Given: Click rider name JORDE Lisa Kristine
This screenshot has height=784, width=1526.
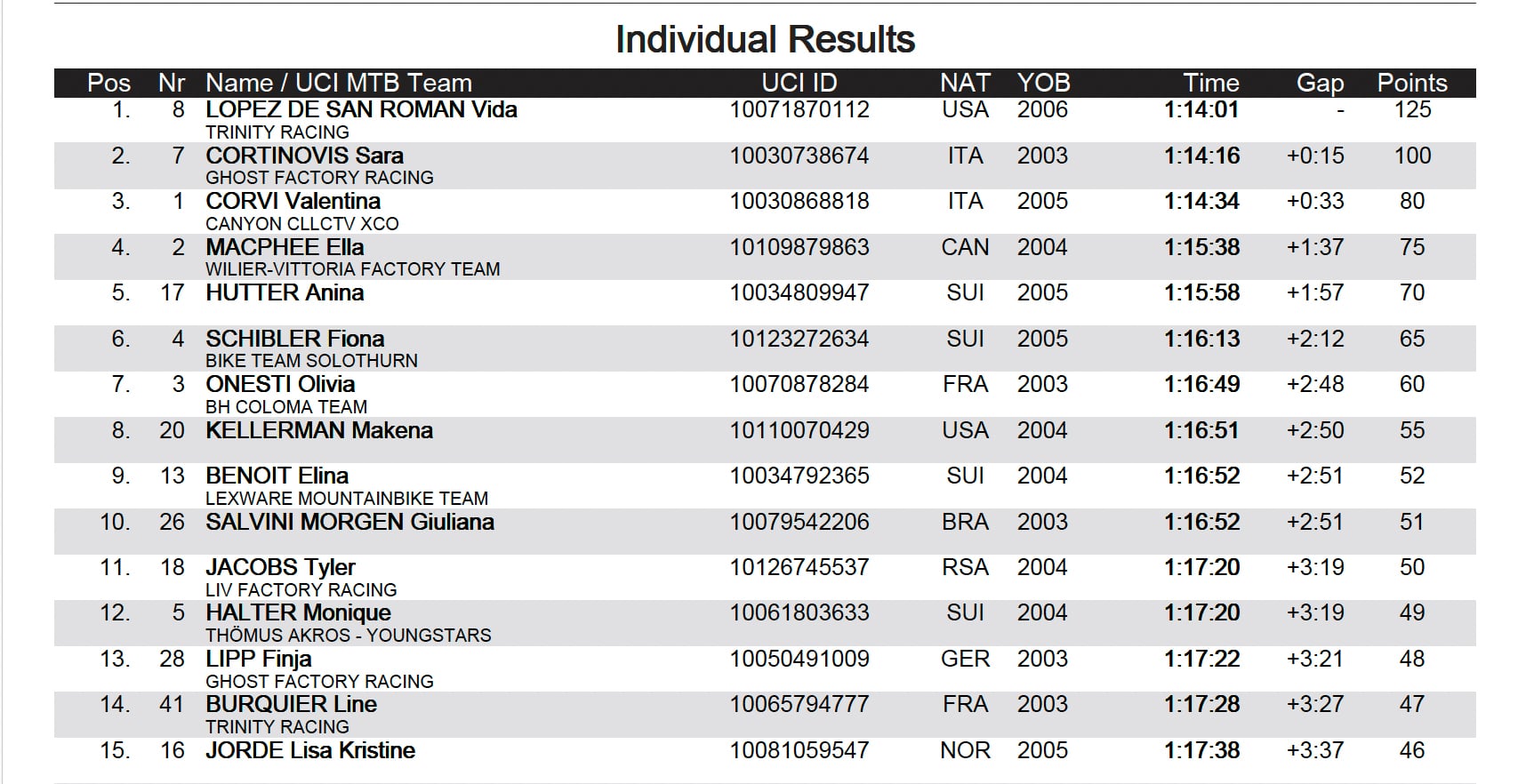Looking at the screenshot, I should (x=309, y=751).
